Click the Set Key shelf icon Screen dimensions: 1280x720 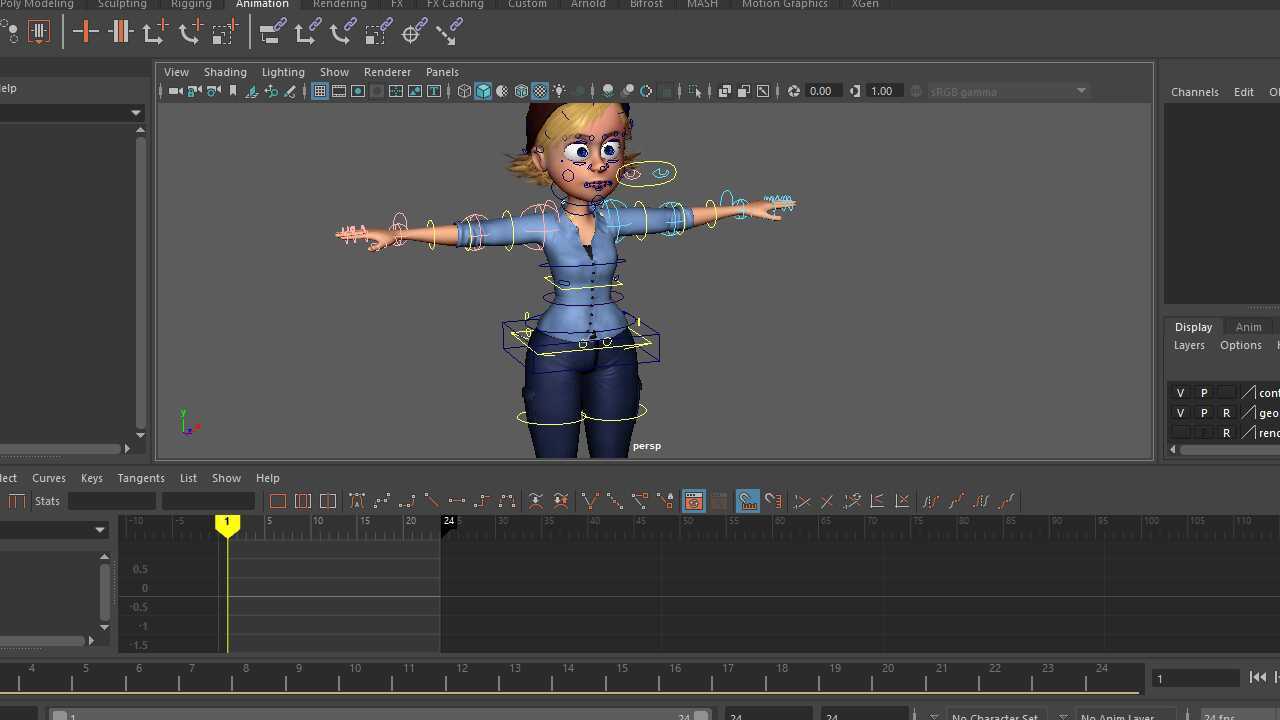pos(86,33)
